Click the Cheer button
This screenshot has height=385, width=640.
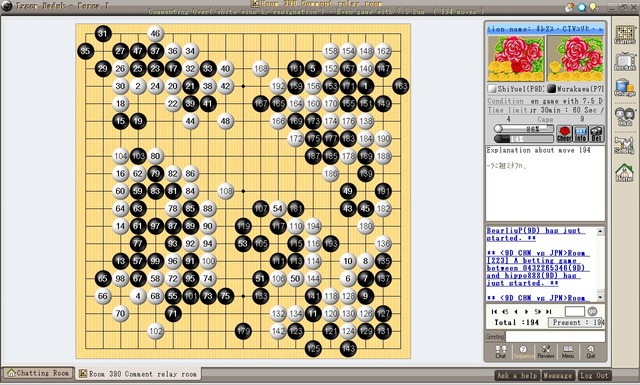click(x=564, y=134)
